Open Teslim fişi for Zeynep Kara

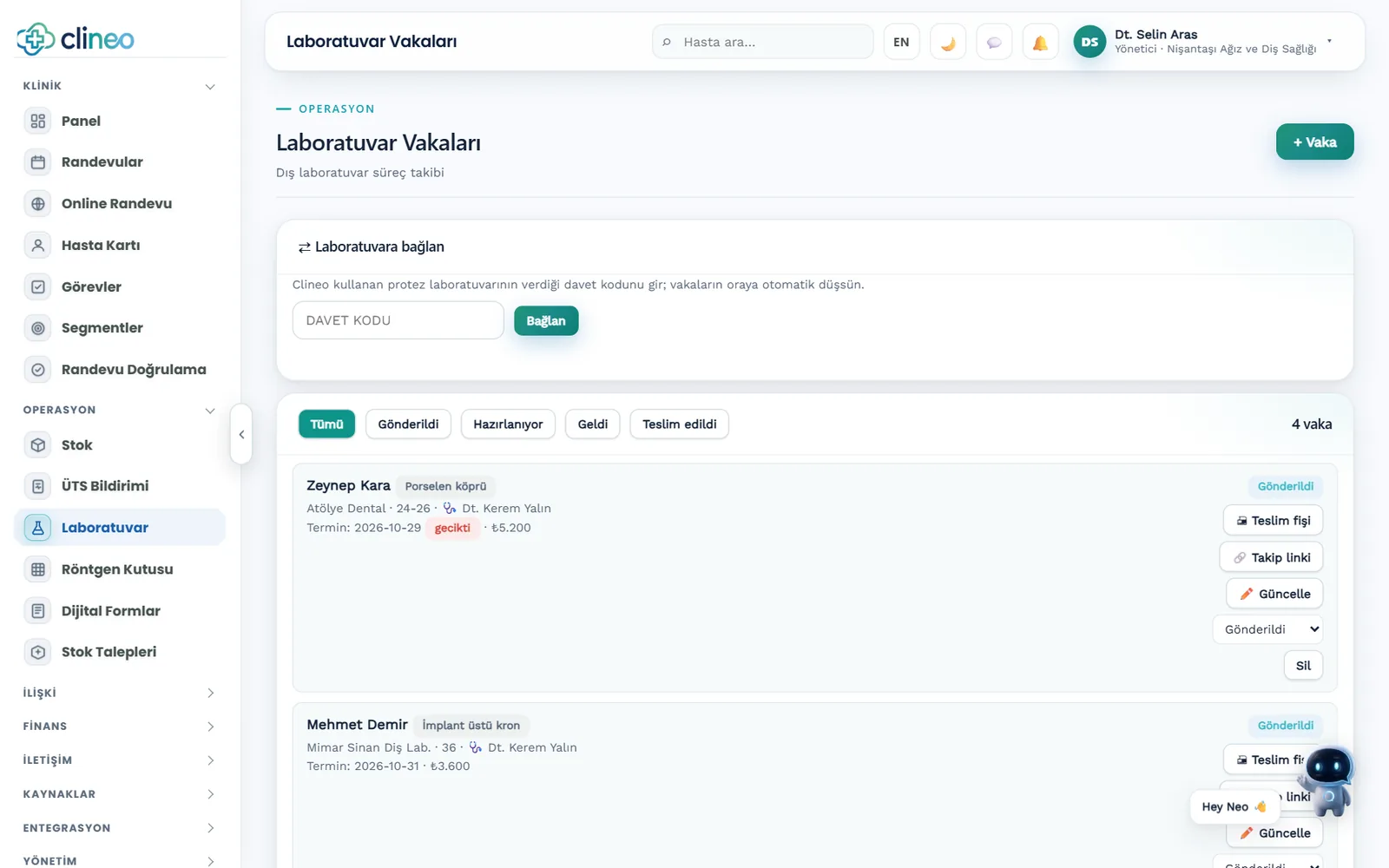click(x=1273, y=521)
